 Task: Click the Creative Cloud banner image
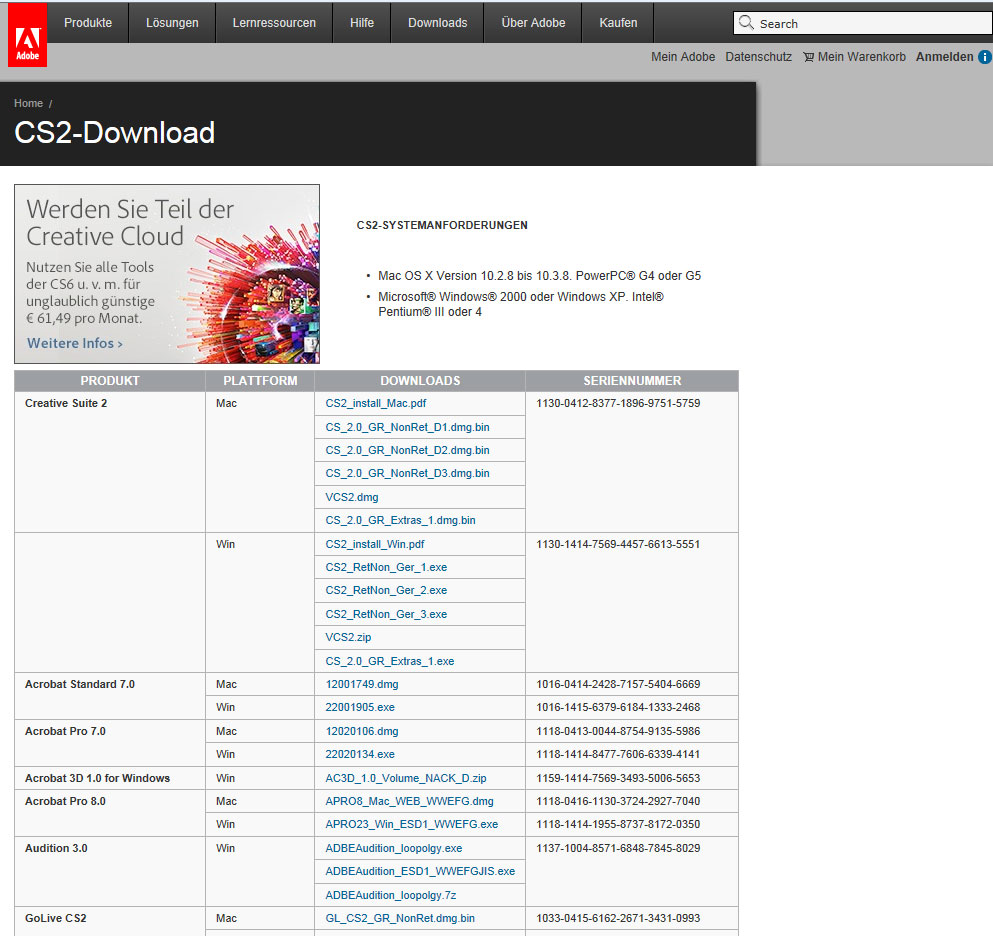pyautogui.click(x=167, y=274)
